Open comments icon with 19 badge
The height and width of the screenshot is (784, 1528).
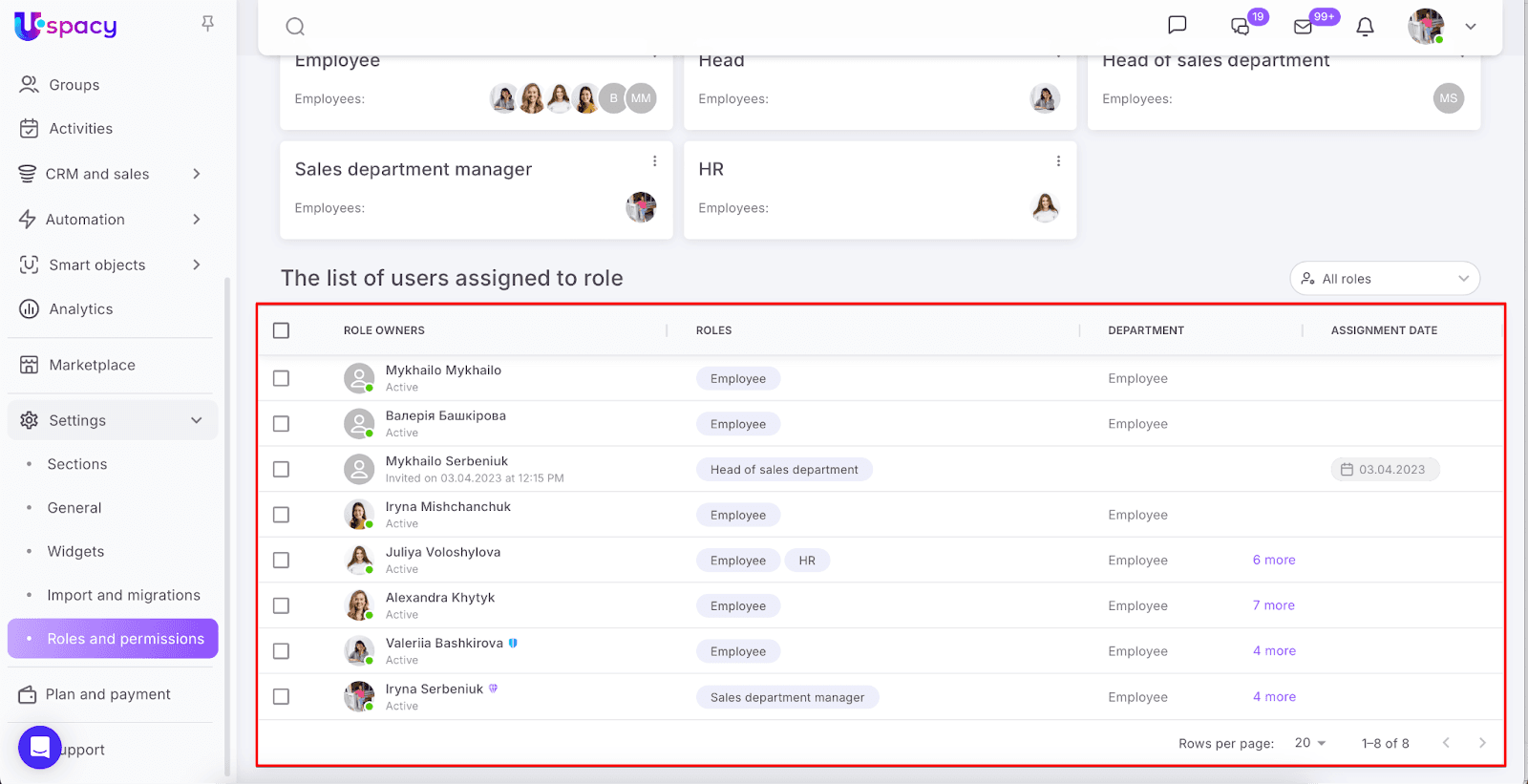pyautogui.click(x=1241, y=27)
